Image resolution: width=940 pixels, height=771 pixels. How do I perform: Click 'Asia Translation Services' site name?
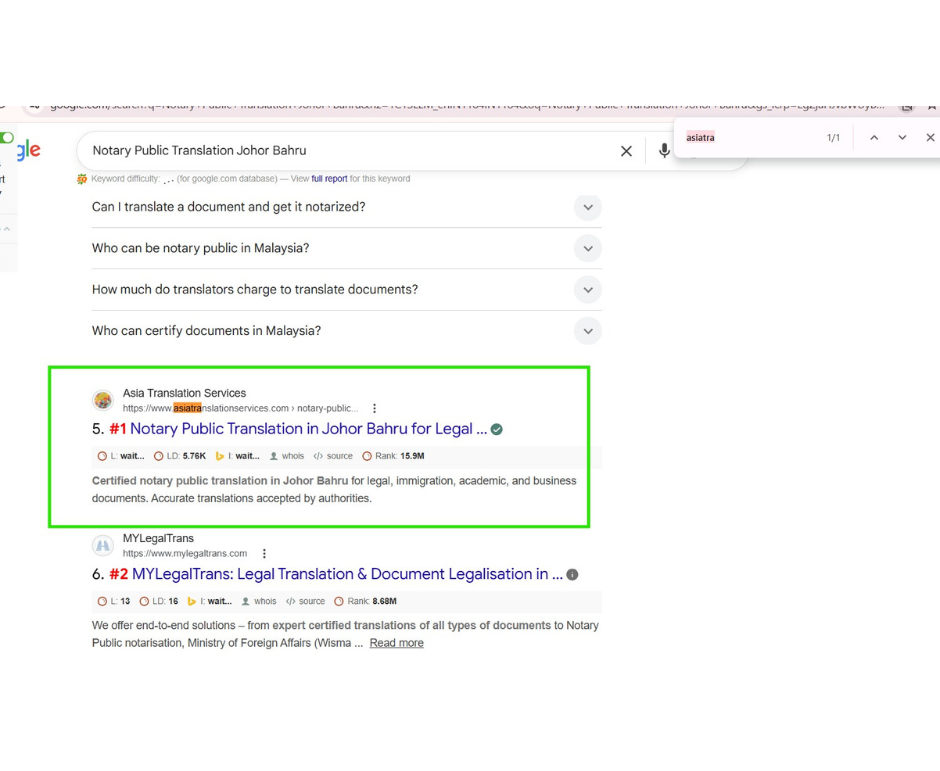(x=185, y=393)
